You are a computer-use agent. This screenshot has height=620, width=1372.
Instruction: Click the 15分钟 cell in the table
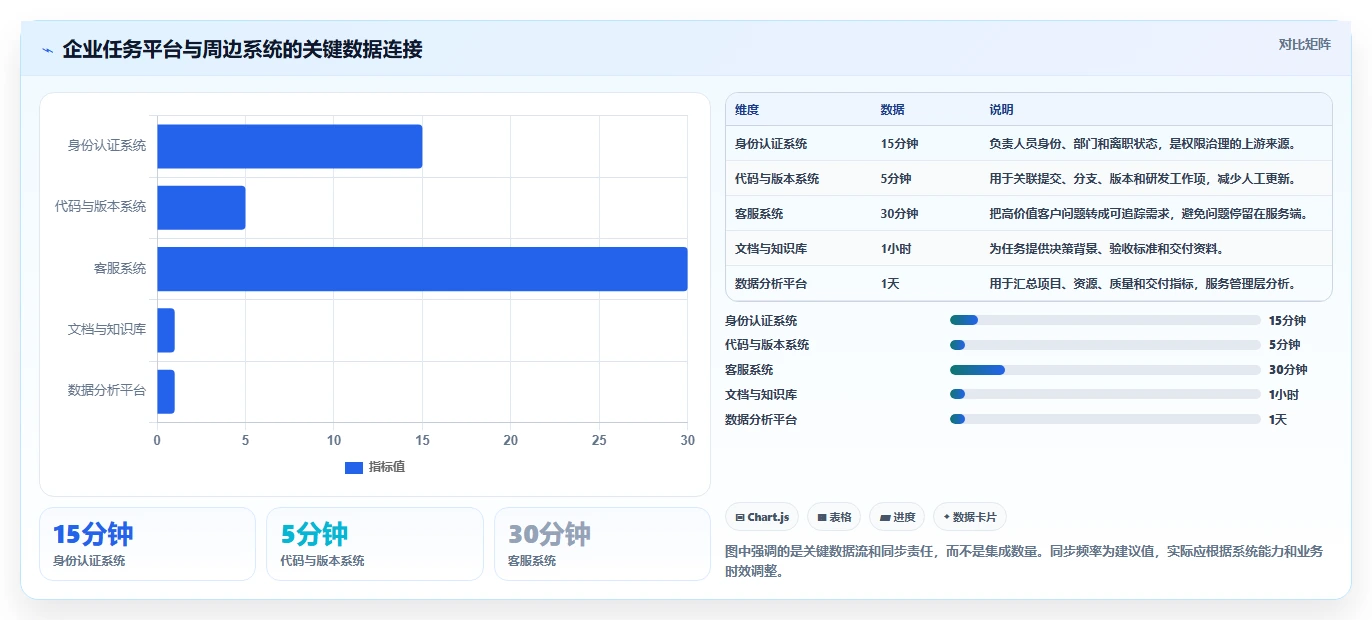(899, 144)
